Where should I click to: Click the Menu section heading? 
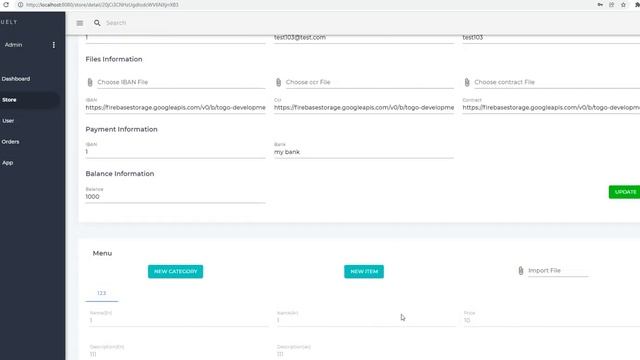[102, 253]
